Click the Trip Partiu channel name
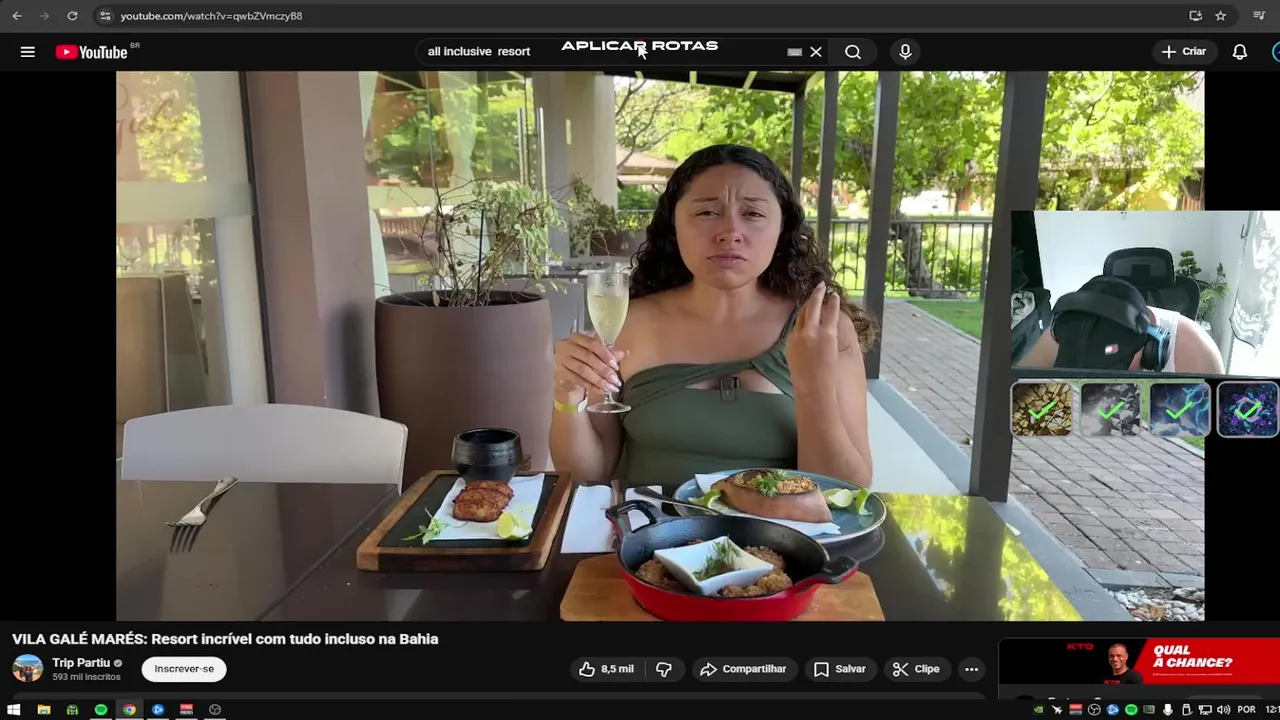1280x720 pixels. tap(81, 663)
